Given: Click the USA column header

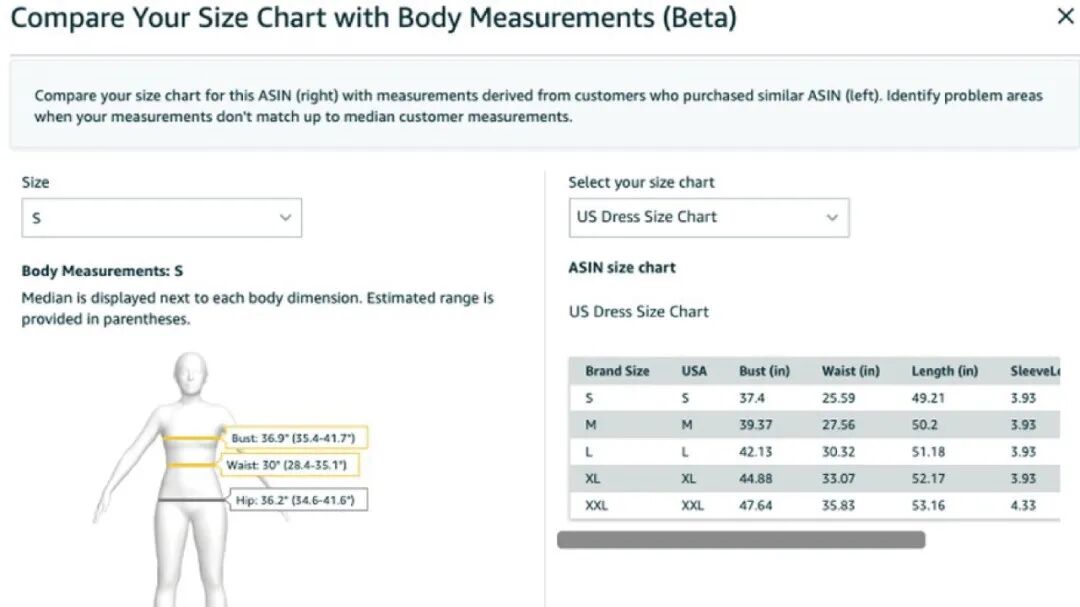Looking at the screenshot, I should (694, 371).
